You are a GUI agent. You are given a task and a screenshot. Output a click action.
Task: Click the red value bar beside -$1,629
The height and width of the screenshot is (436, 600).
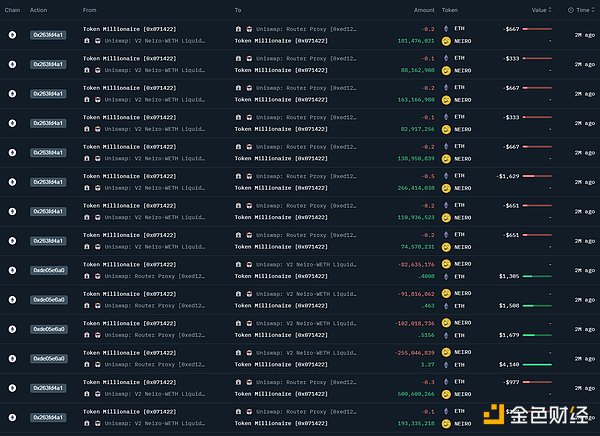pyautogui.click(x=537, y=176)
